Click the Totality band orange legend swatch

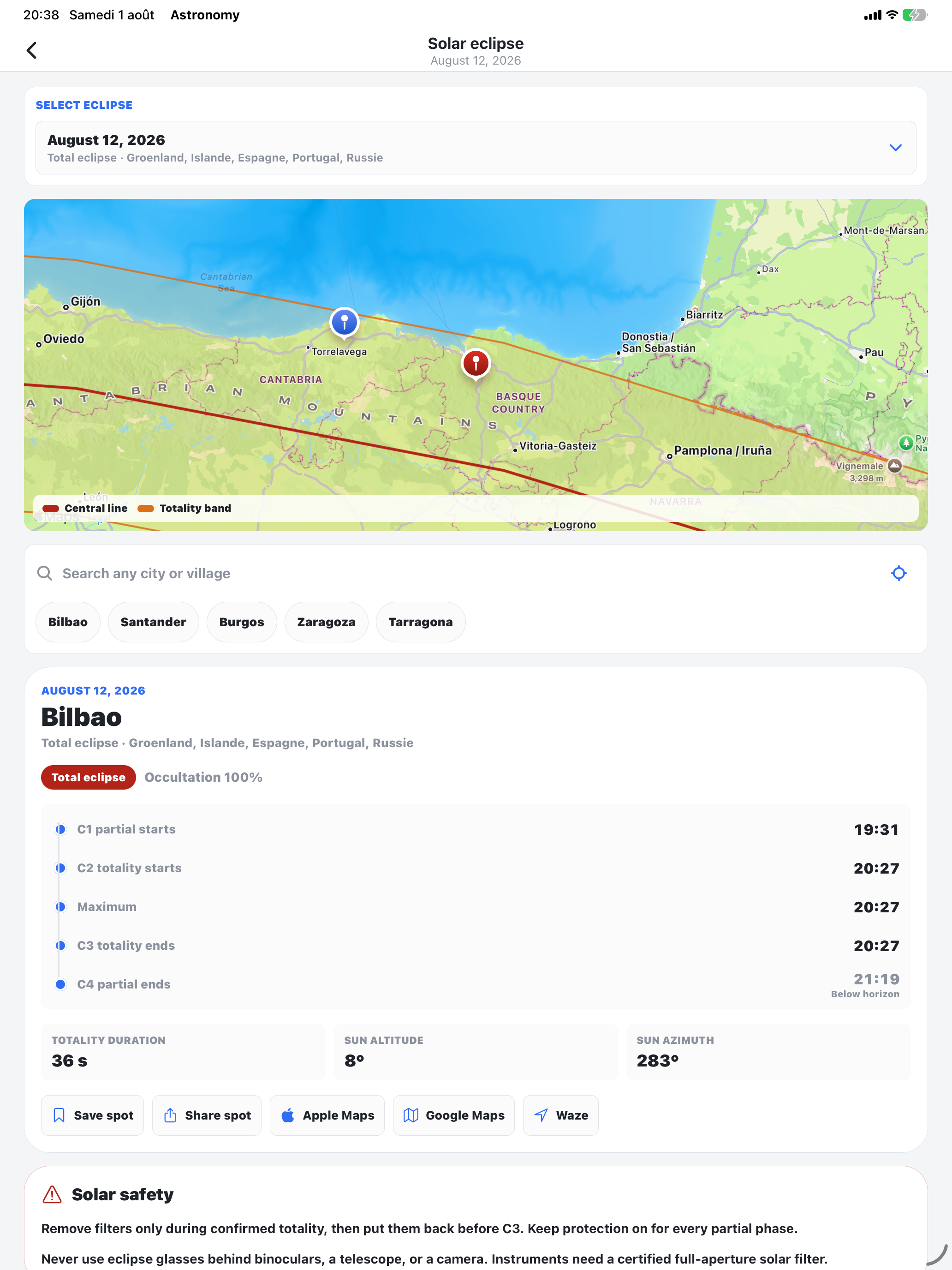point(146,508)
